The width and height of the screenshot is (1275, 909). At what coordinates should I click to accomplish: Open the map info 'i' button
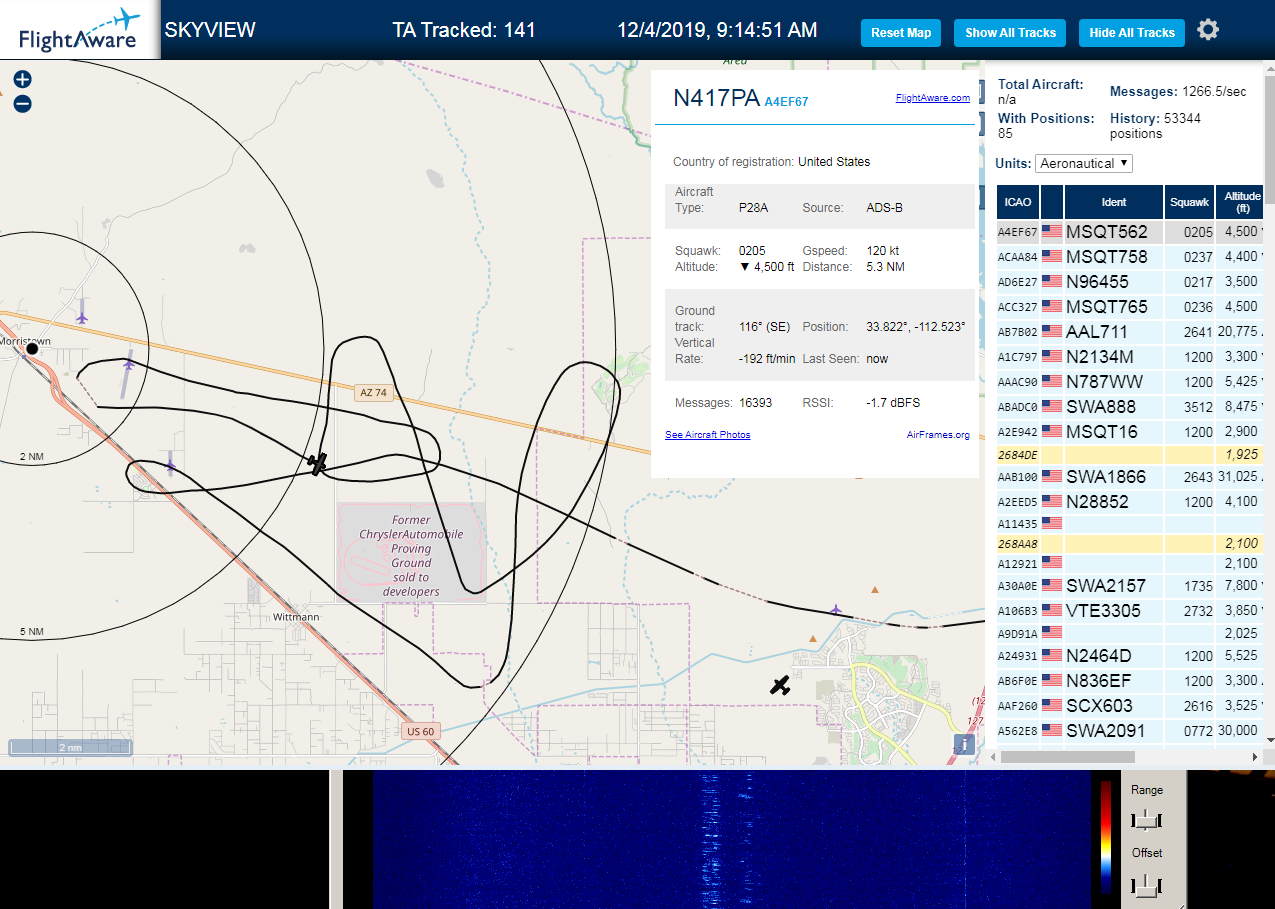(x=964, y=744)
